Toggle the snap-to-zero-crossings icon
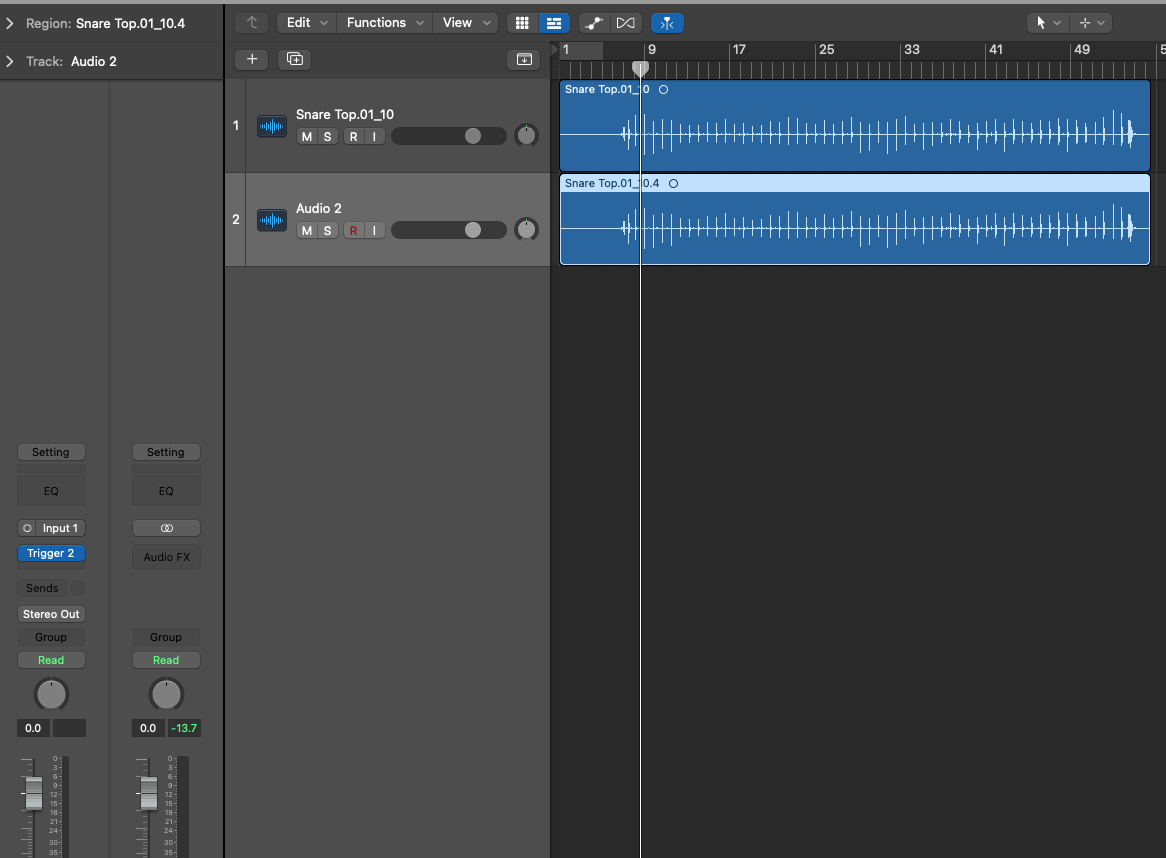 click(666, 22)
